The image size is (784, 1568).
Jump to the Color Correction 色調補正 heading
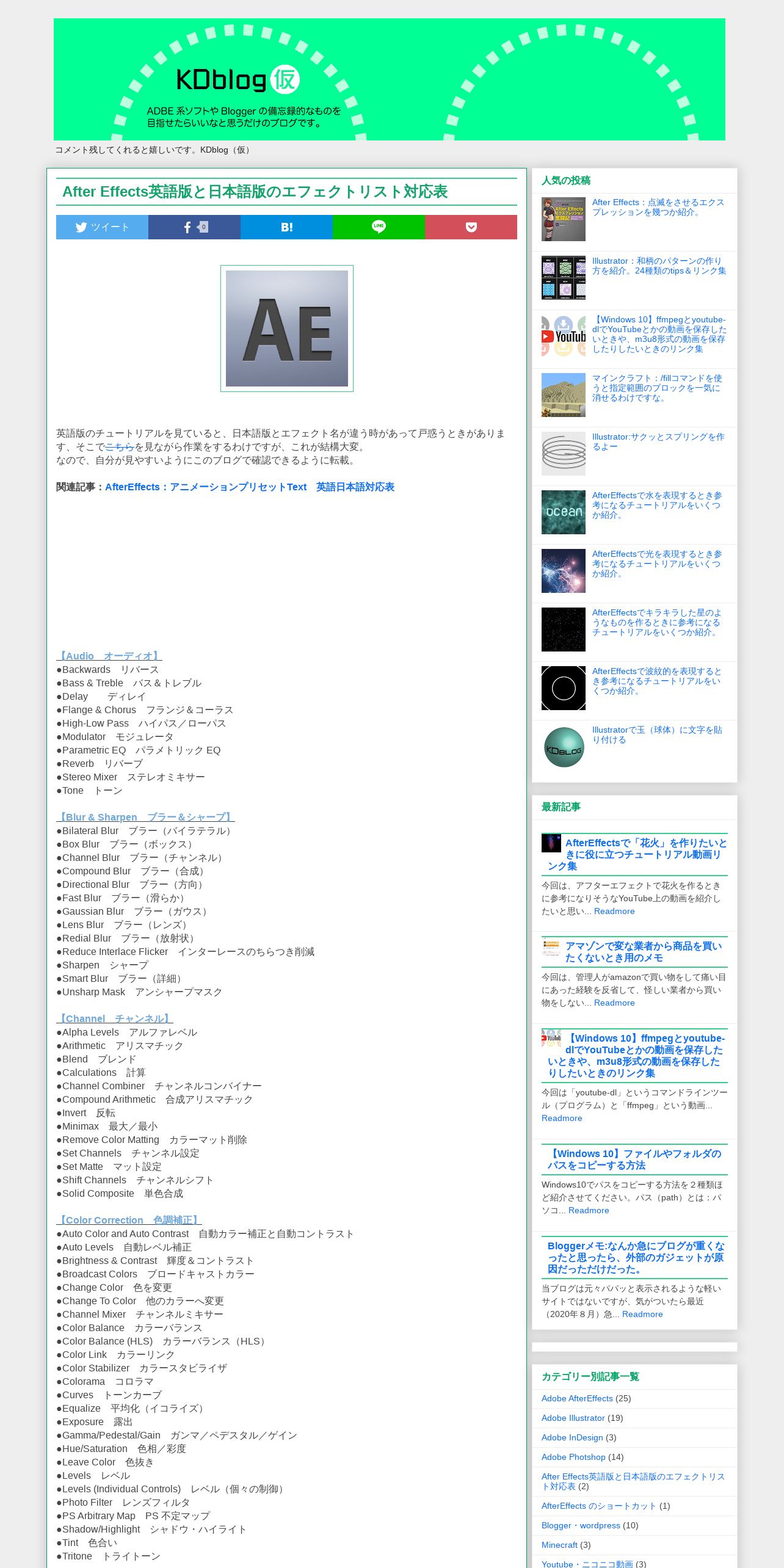pos(129,1220)
